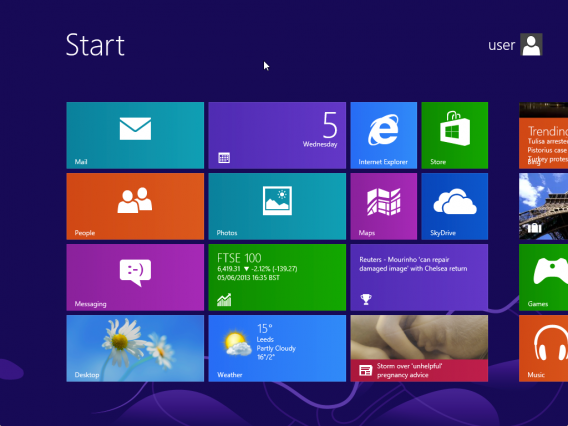
Task: Open the pregnancy advice news tile
Action: (419, 348)
